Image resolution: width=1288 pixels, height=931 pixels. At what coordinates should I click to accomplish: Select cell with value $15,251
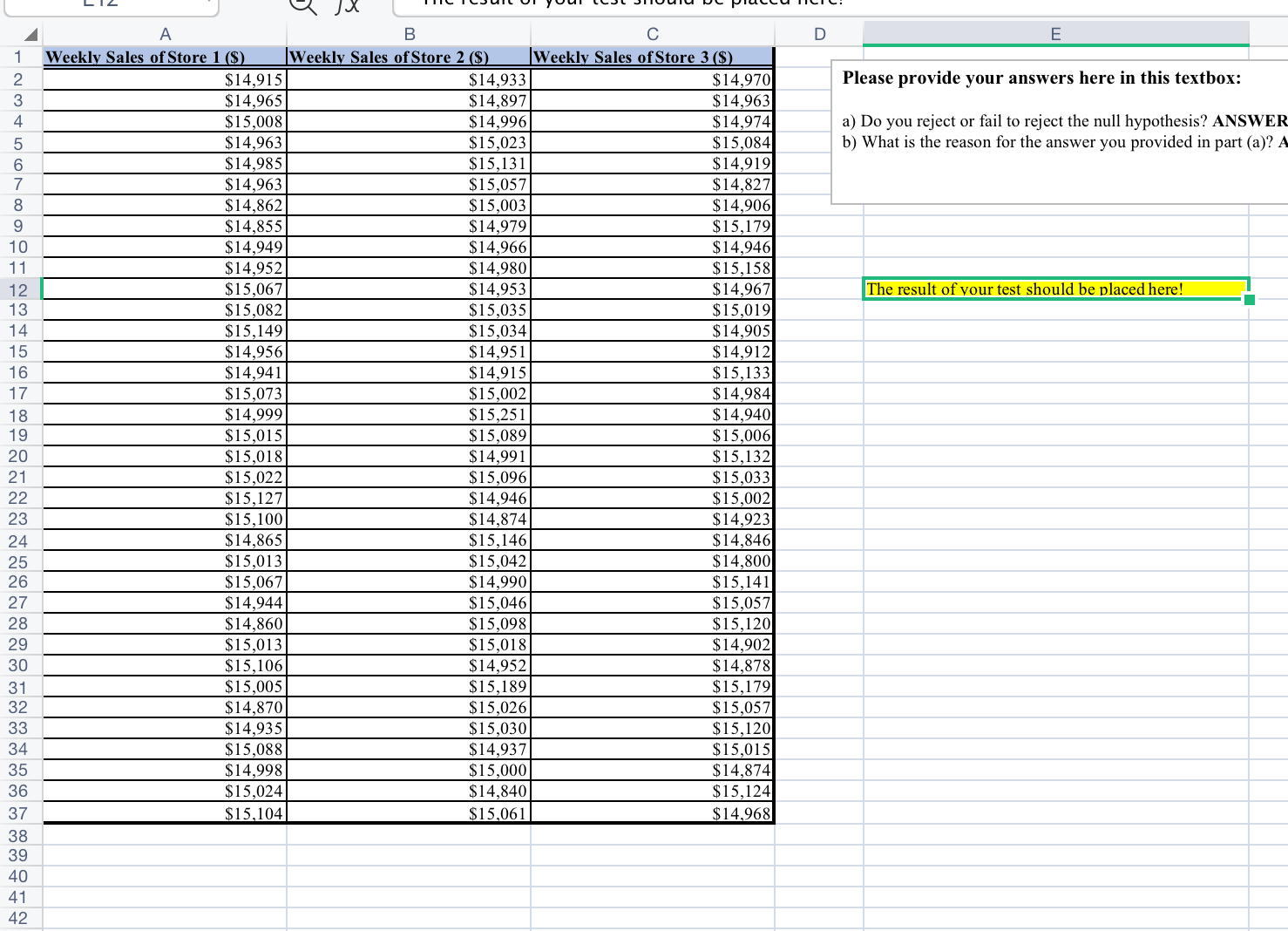[409, 414]
